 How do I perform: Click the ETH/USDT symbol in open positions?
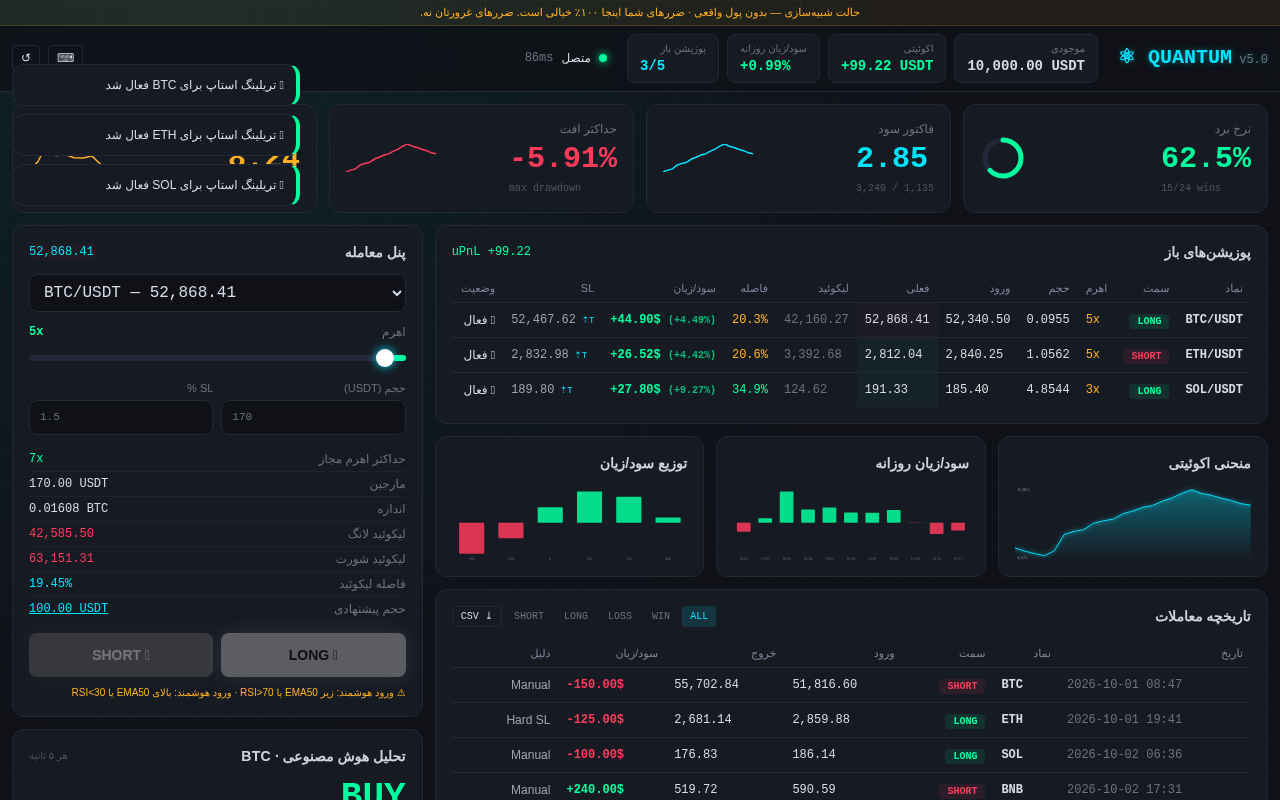point(1214,355)
